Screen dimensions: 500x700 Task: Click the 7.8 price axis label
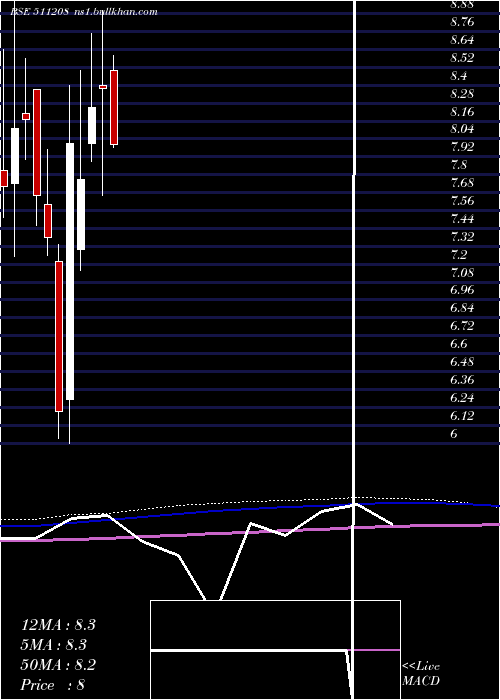pyautogui.click(x=458, y=165)
